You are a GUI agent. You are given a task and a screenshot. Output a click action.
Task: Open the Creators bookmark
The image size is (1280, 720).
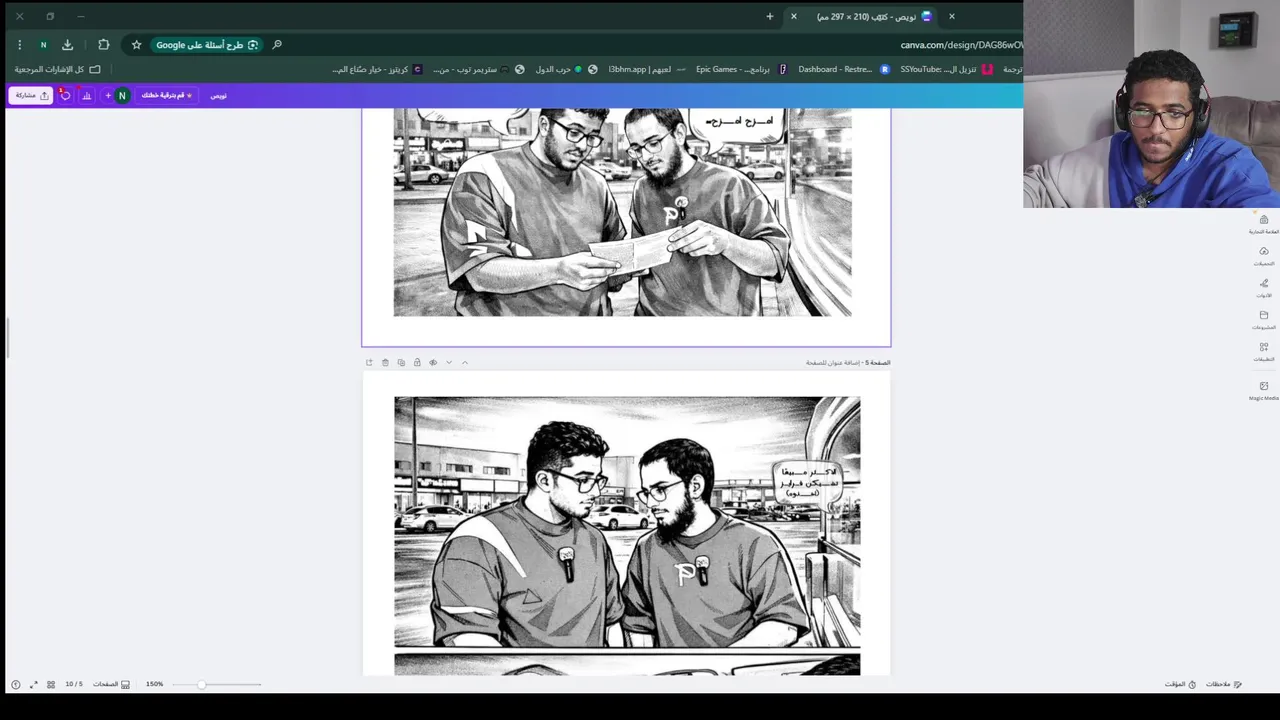[376, 69]
